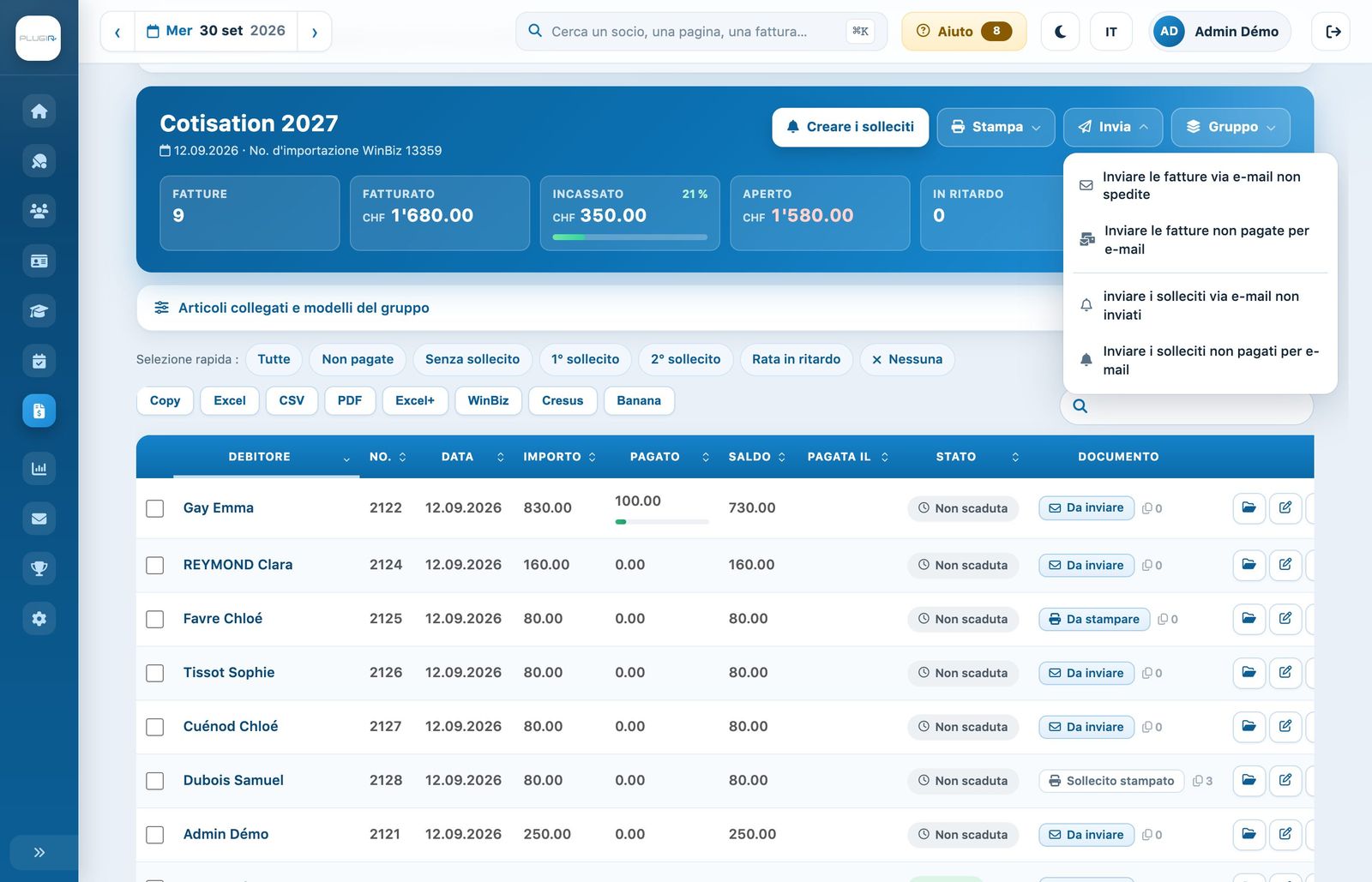Expand the sidebar with double chevron
Image resolution: width=1372 pixels, height=882 pixels.
(39, 853)
